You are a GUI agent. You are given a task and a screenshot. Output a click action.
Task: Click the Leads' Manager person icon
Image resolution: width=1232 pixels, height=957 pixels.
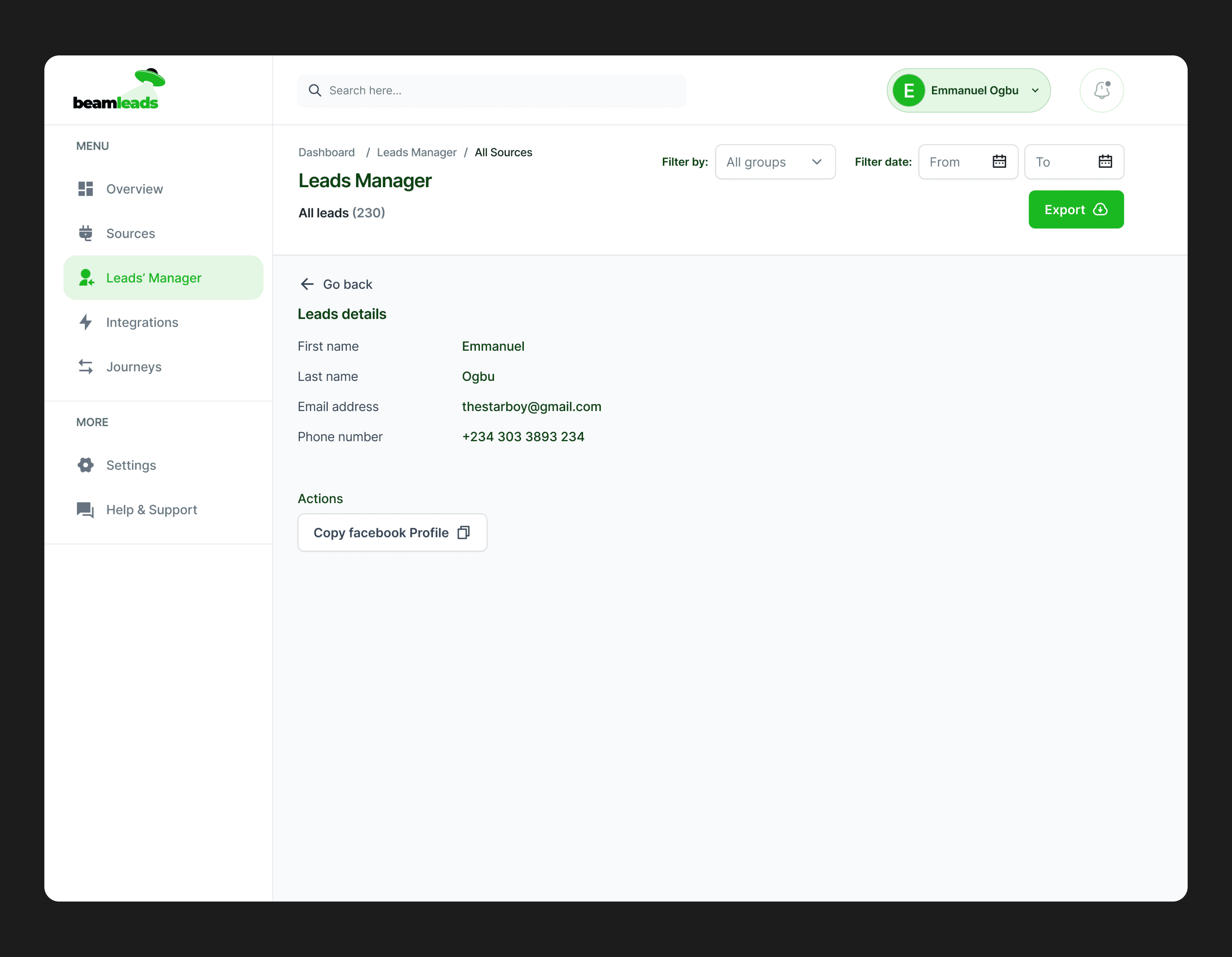[86, 277]
